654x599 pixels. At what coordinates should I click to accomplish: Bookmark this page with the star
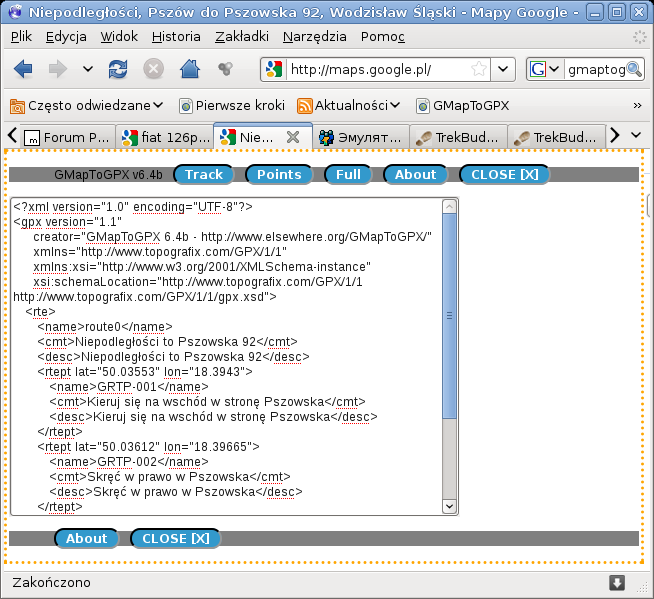(x=478, y=69)
